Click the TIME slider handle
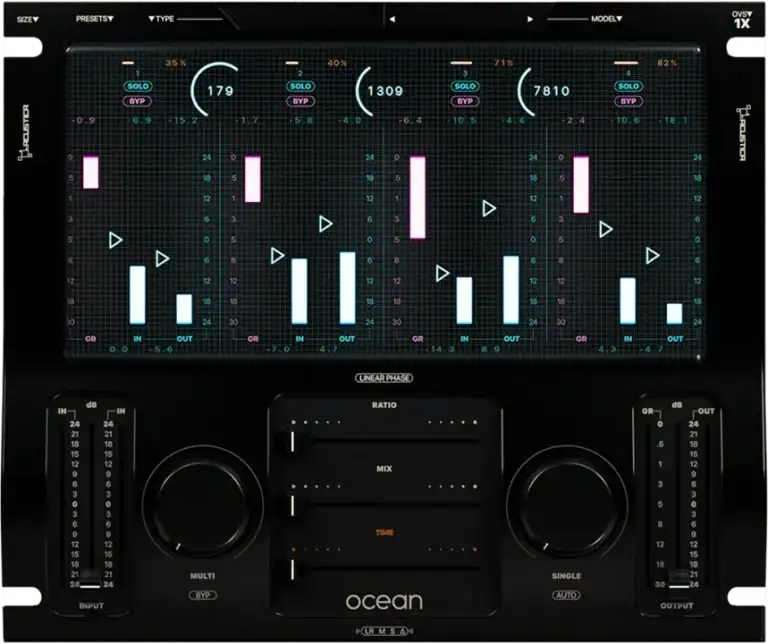Viewport: 768px width, 644px height. point(292,570)
